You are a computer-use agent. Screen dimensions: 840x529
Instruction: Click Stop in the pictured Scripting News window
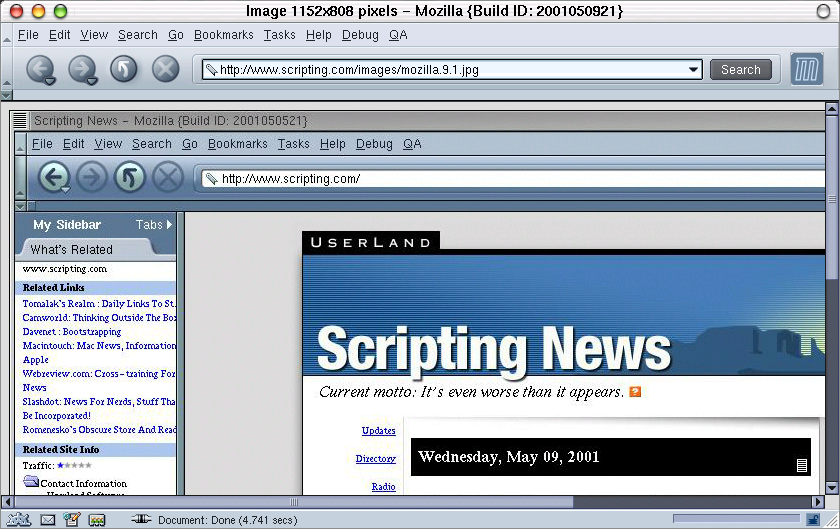click(168, 177)
